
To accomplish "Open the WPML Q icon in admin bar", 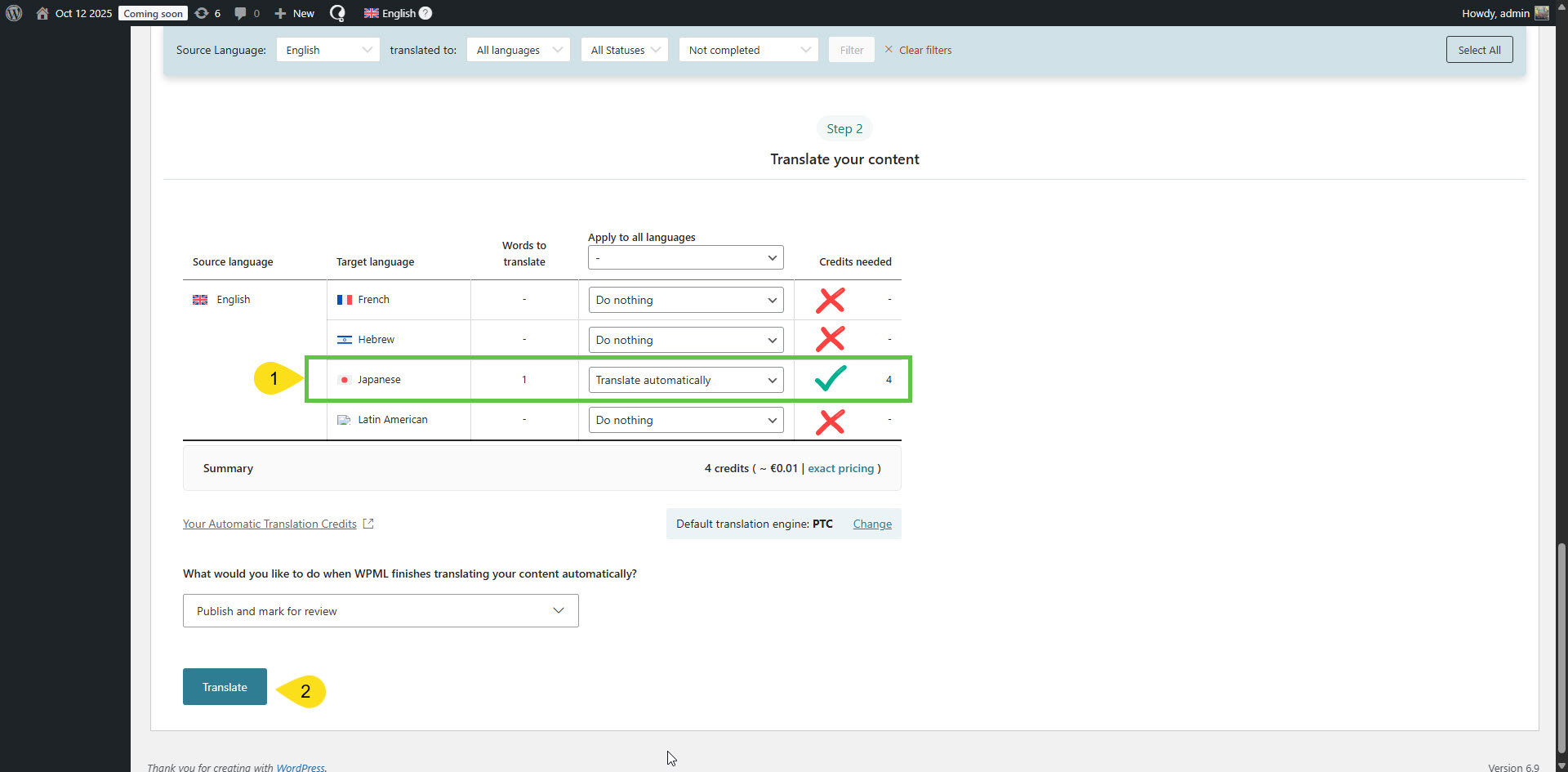I will pos(337,13).
